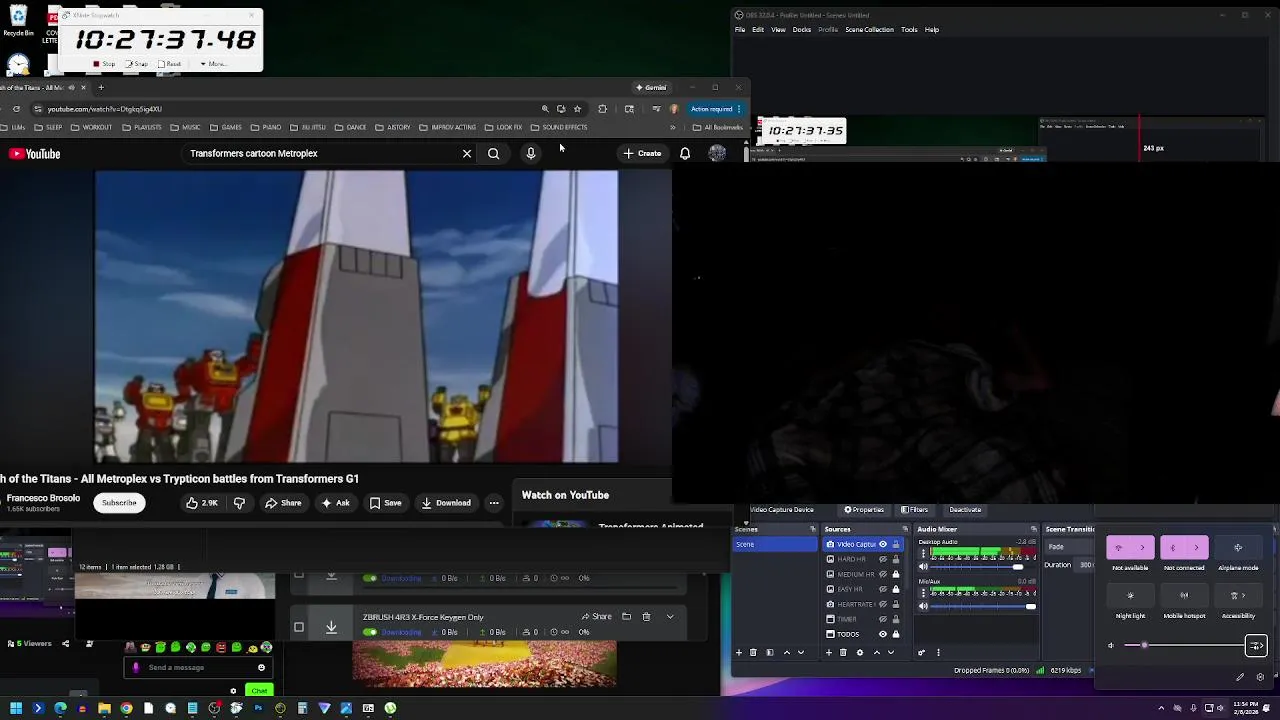Show hidden bookmarks with double chevron

[x=672, y=127]
